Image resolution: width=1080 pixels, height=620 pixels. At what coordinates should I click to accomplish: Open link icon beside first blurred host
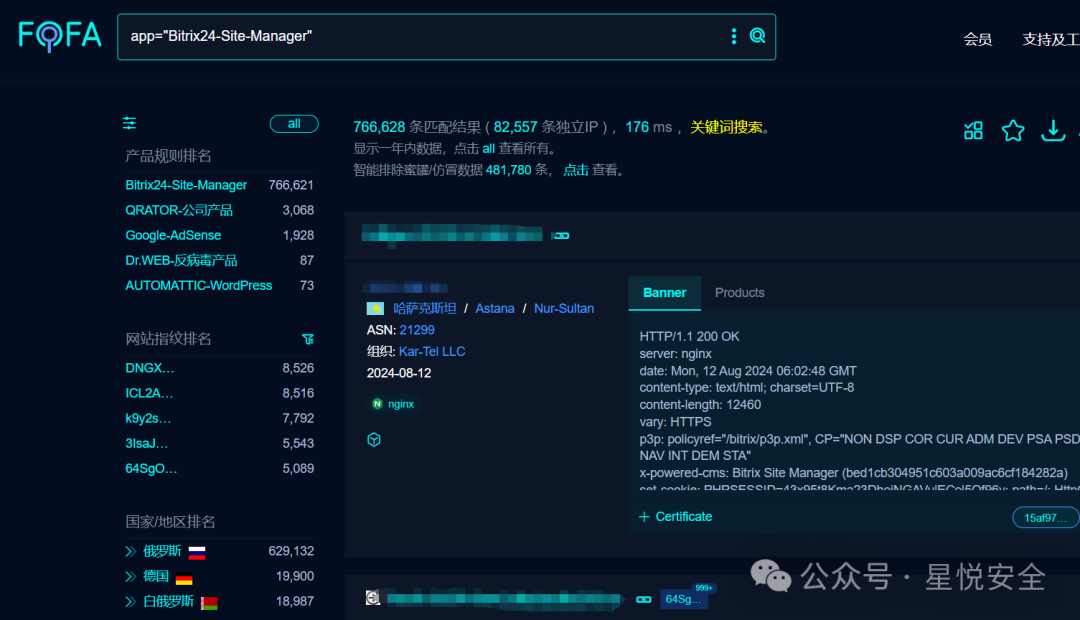click(561, 236)
